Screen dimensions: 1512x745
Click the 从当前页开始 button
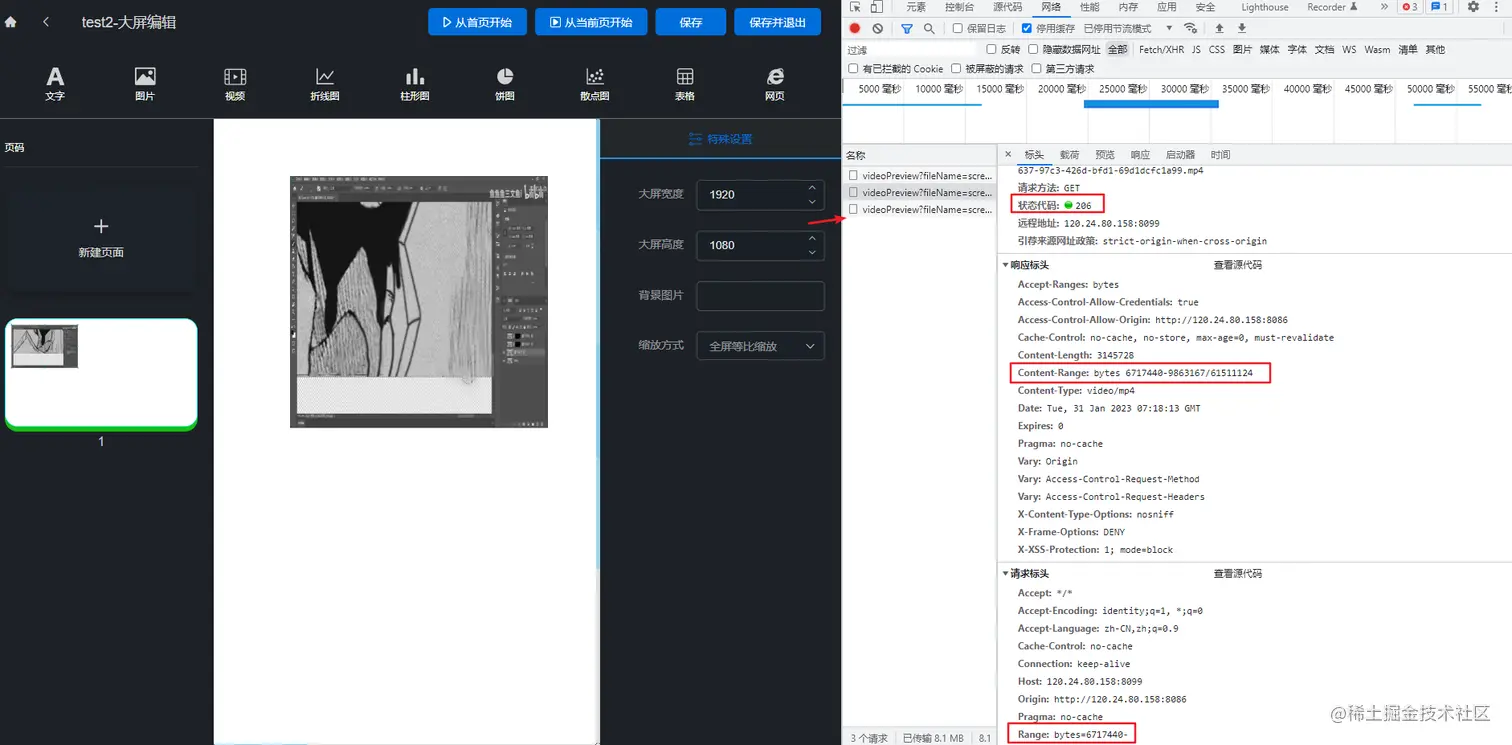pyautogui.click(x=591, y=22)
